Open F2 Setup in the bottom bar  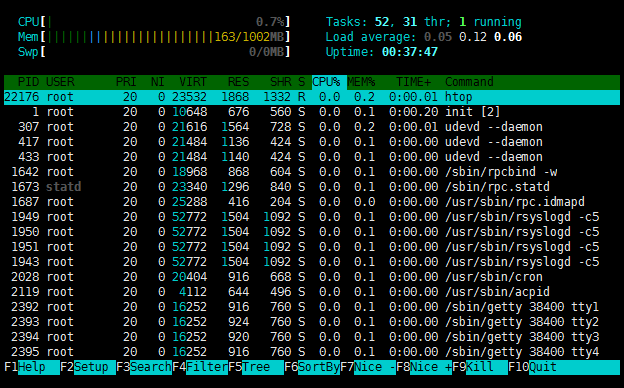(88, 367)
